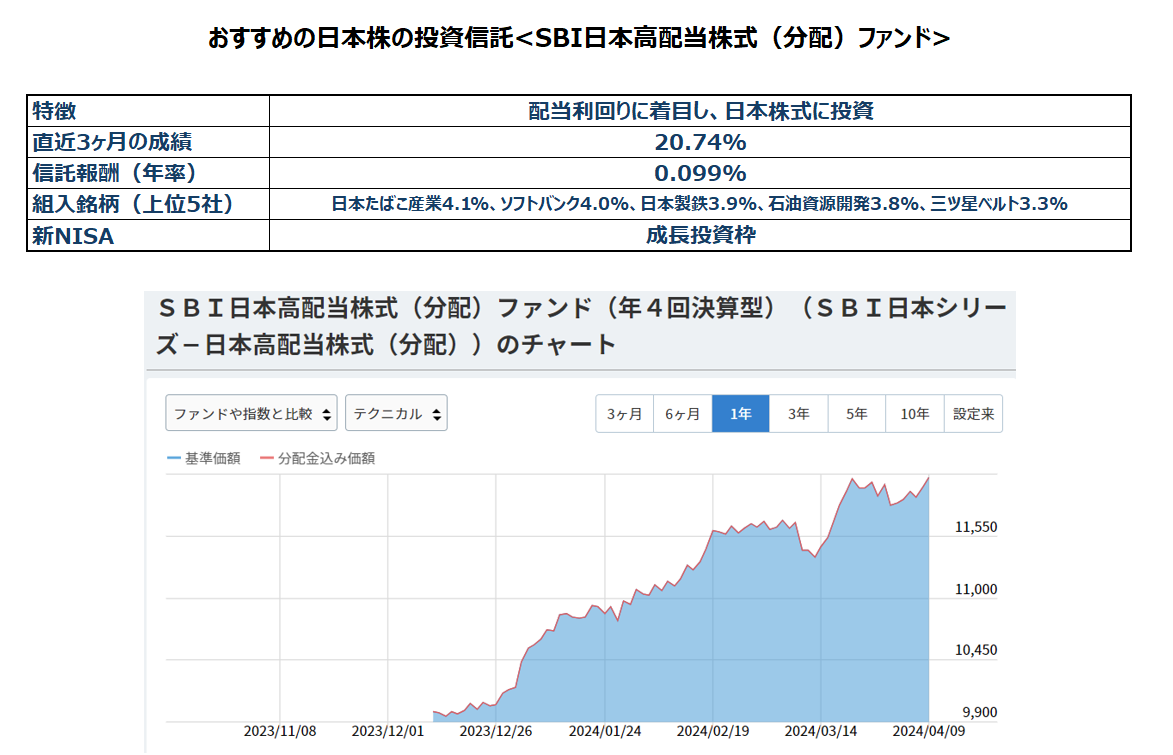Open the テクニカル dropdown

click(396, 413)
